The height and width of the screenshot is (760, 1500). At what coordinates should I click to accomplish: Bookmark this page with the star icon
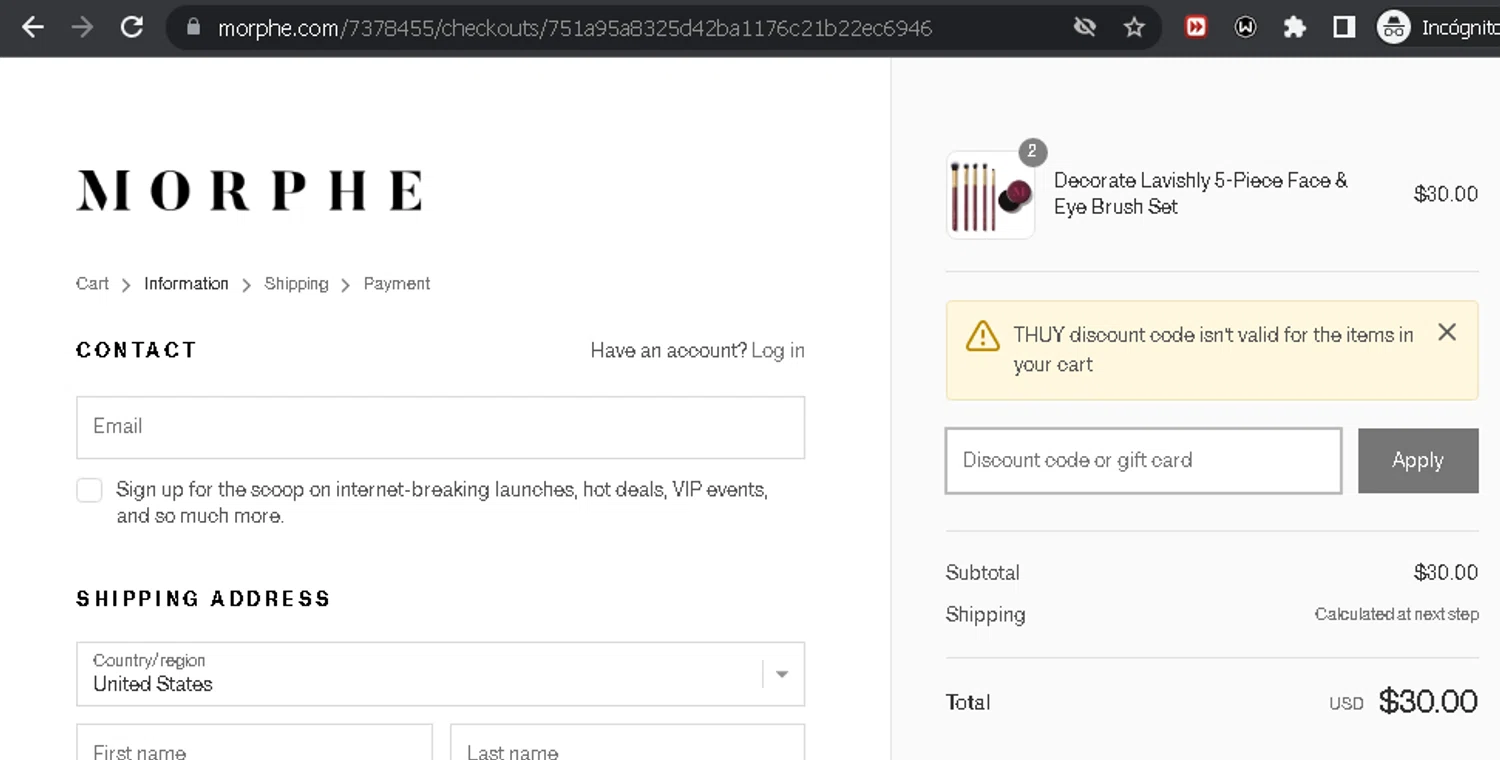point(1134,27)
